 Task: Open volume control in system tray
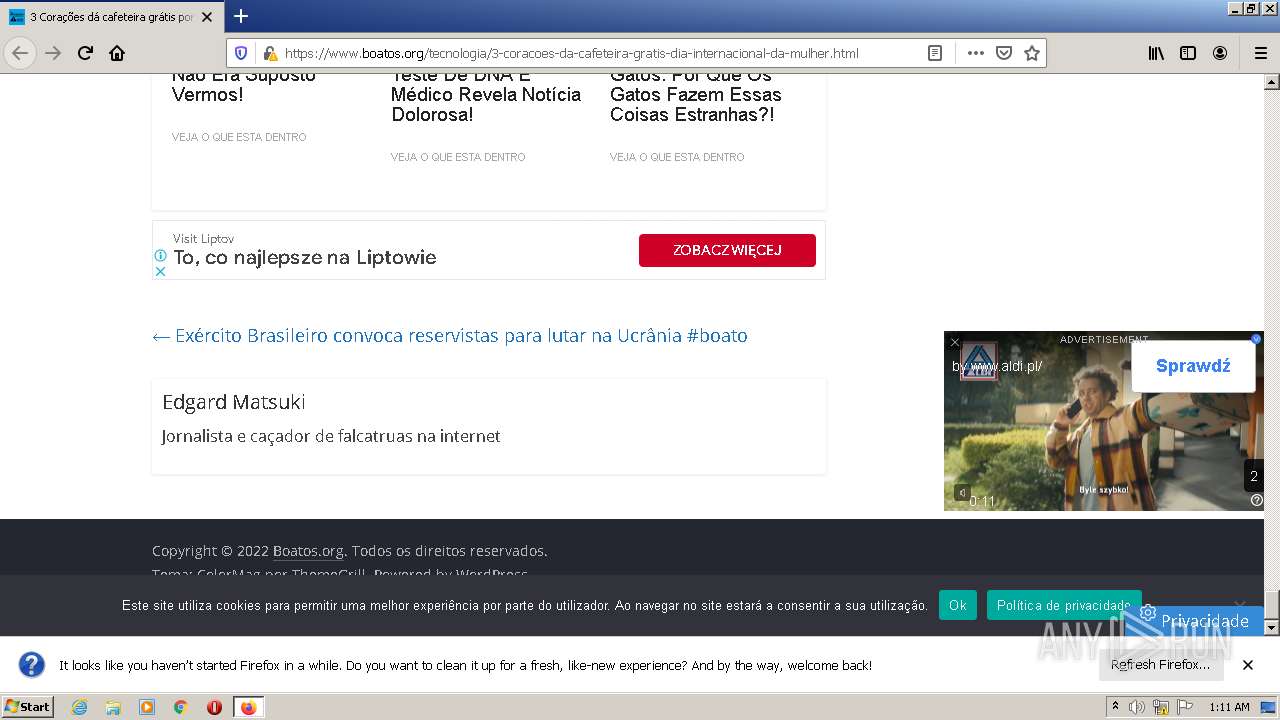(x=1137, y=707)
